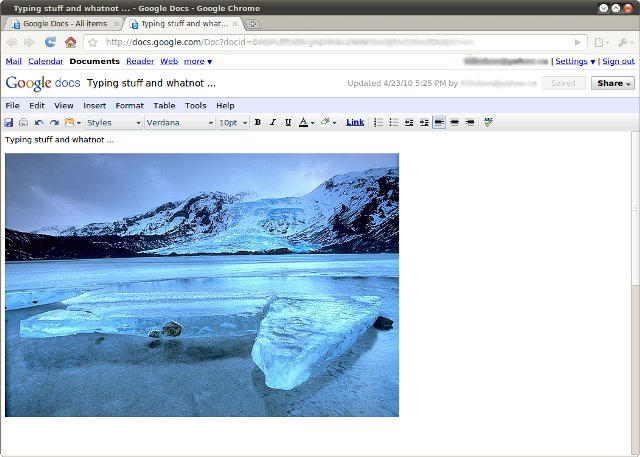Image resolution: width=640 pixels, height=457 pixels.
Task: Open the Table menu
Action: point(164,106)
